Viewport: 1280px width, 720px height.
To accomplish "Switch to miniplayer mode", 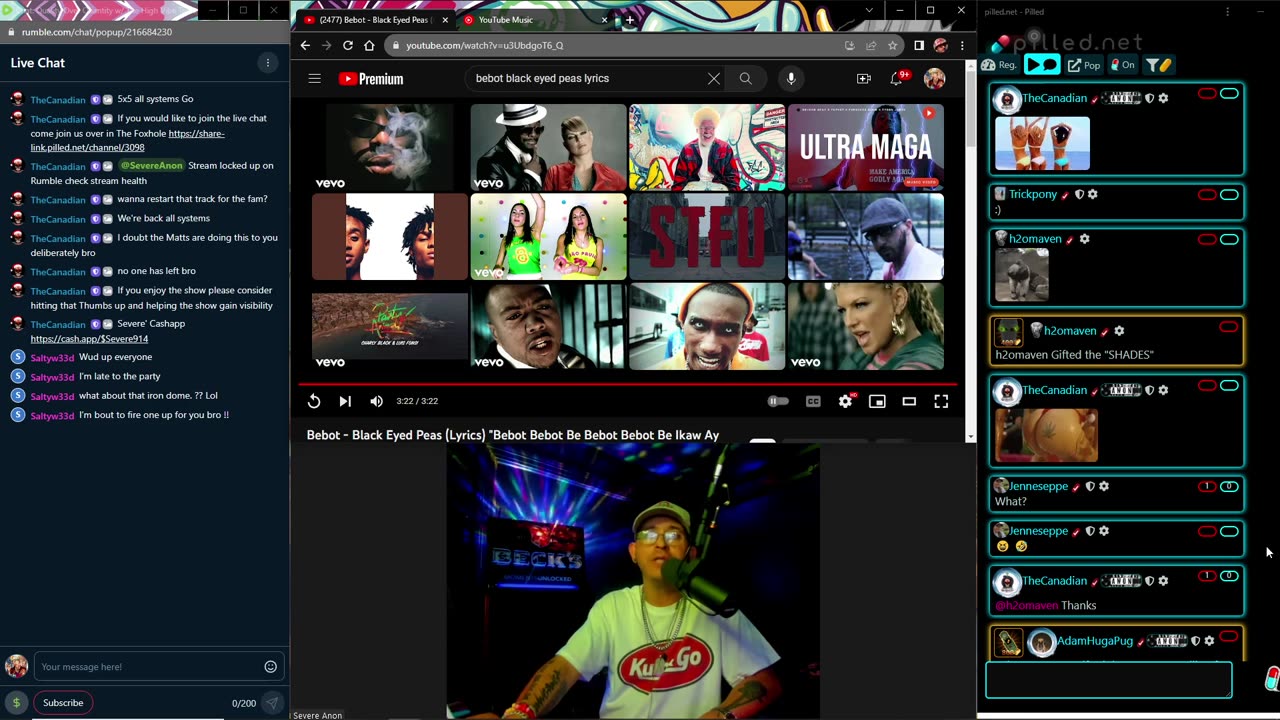I will [877, 401].
